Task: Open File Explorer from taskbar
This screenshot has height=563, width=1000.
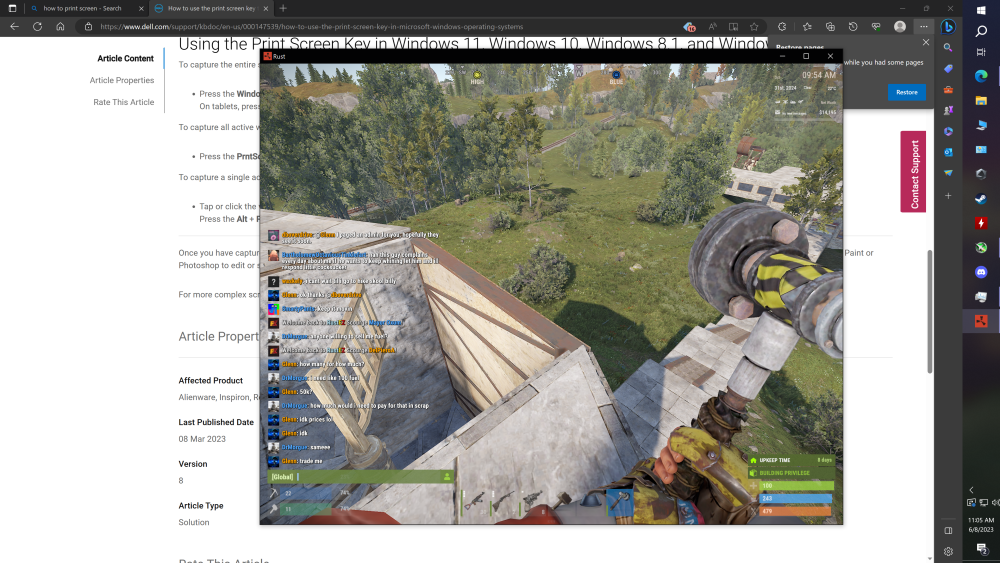Action: tap(981, 101)
